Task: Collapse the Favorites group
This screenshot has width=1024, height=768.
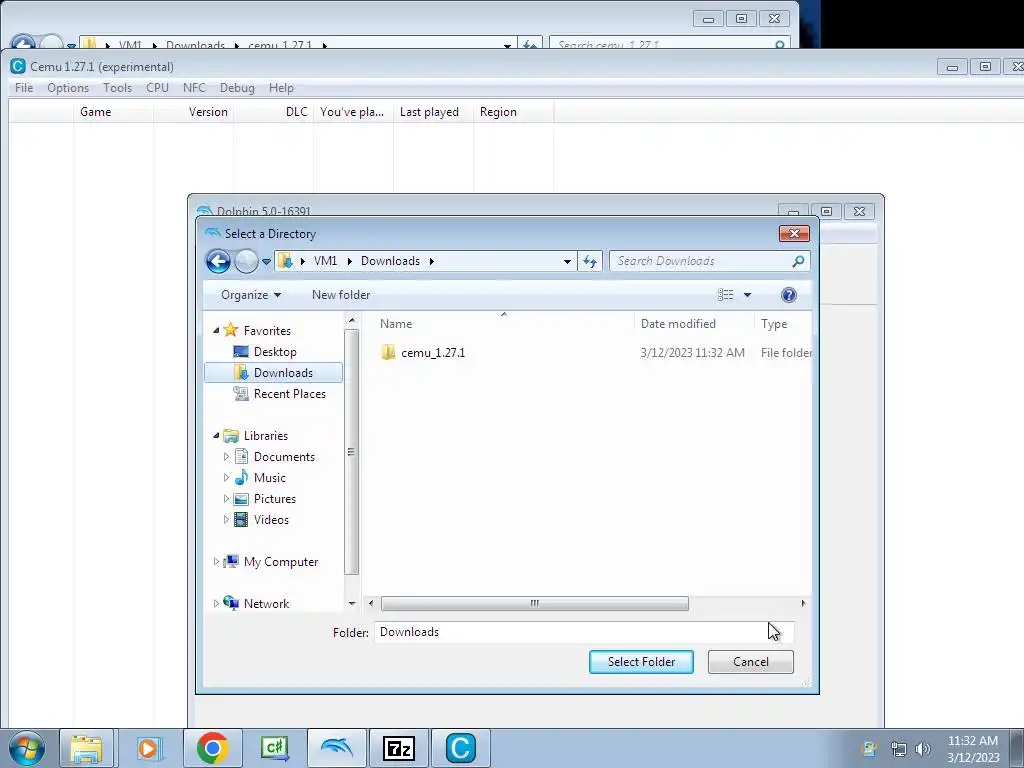Action: click(x=216, y=330)
